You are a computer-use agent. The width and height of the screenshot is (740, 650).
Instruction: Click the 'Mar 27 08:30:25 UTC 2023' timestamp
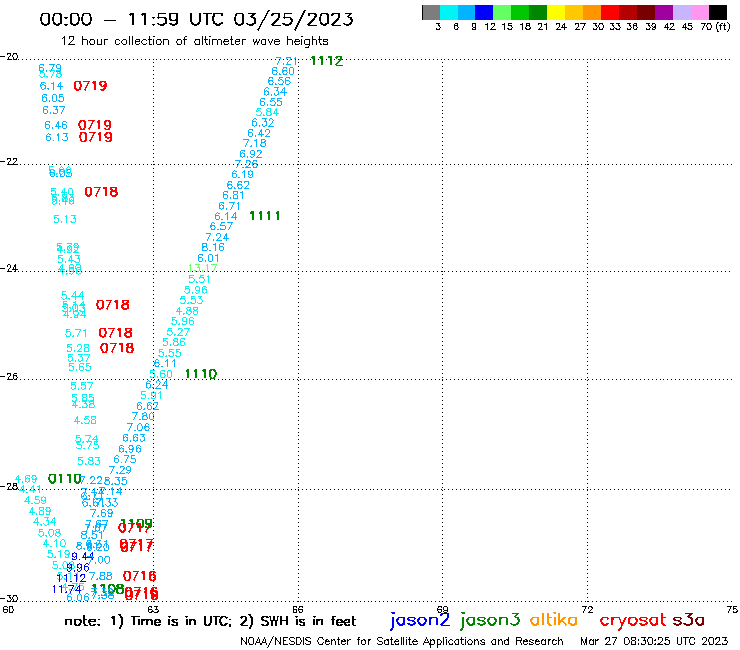coord(654,641)
